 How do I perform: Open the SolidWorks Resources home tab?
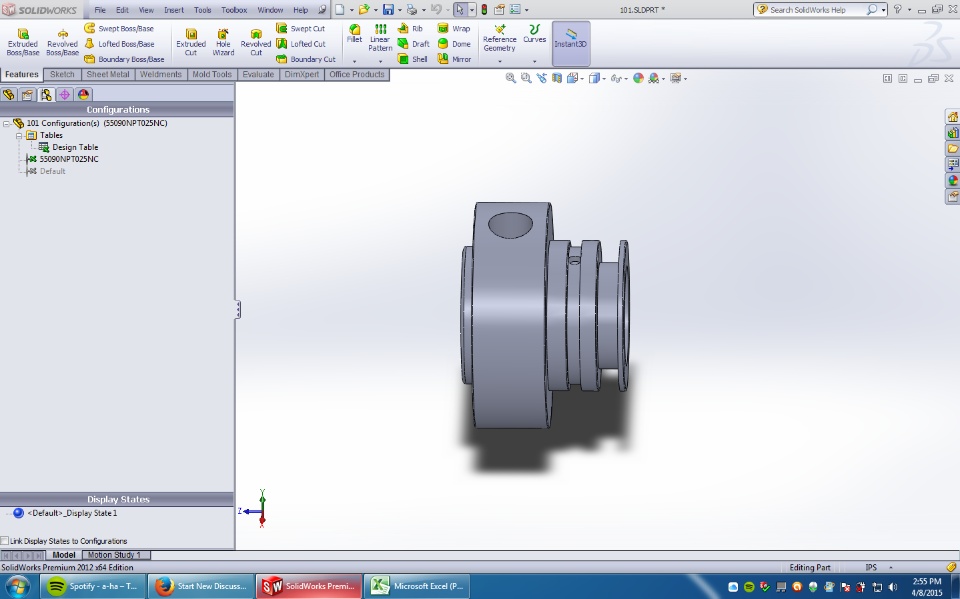click(953, 117)
